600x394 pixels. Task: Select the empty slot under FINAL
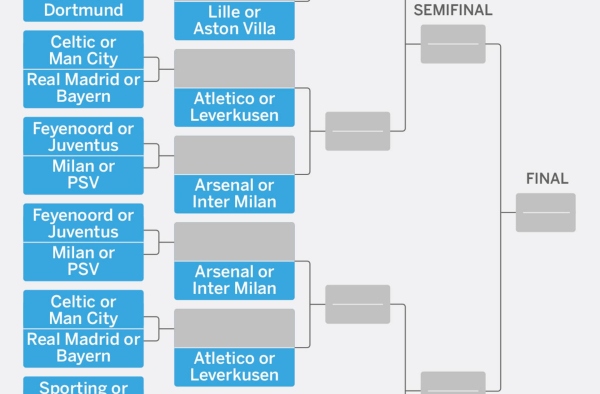tap(546, 213)
